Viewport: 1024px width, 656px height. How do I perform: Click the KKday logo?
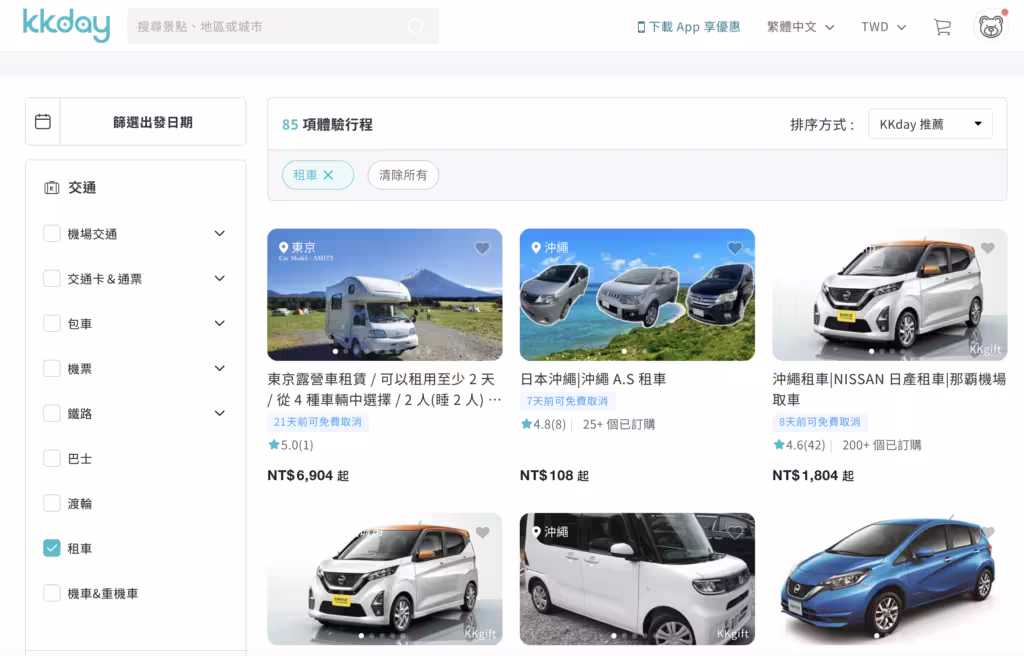pyautogui.click(x=66, y=25)
